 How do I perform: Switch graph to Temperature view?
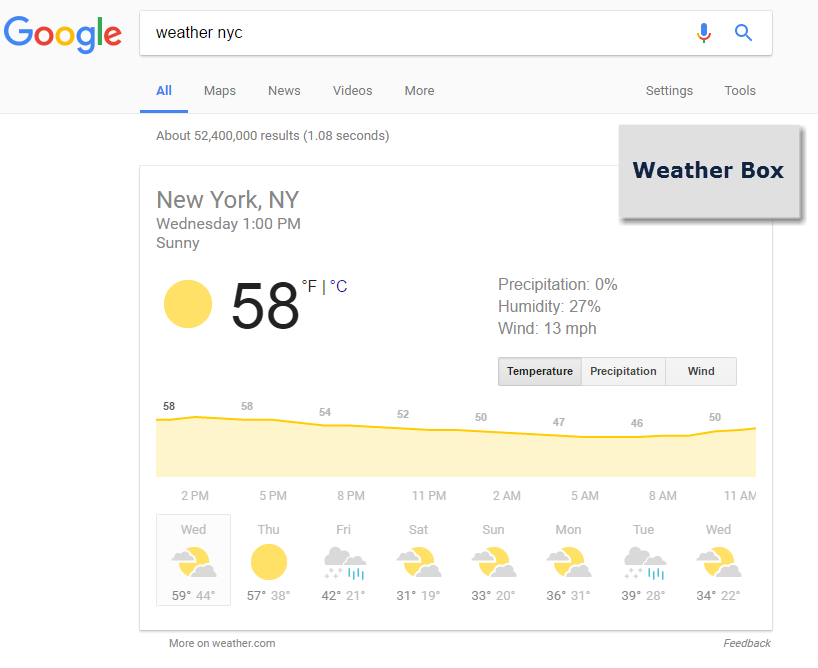(540, 371)
